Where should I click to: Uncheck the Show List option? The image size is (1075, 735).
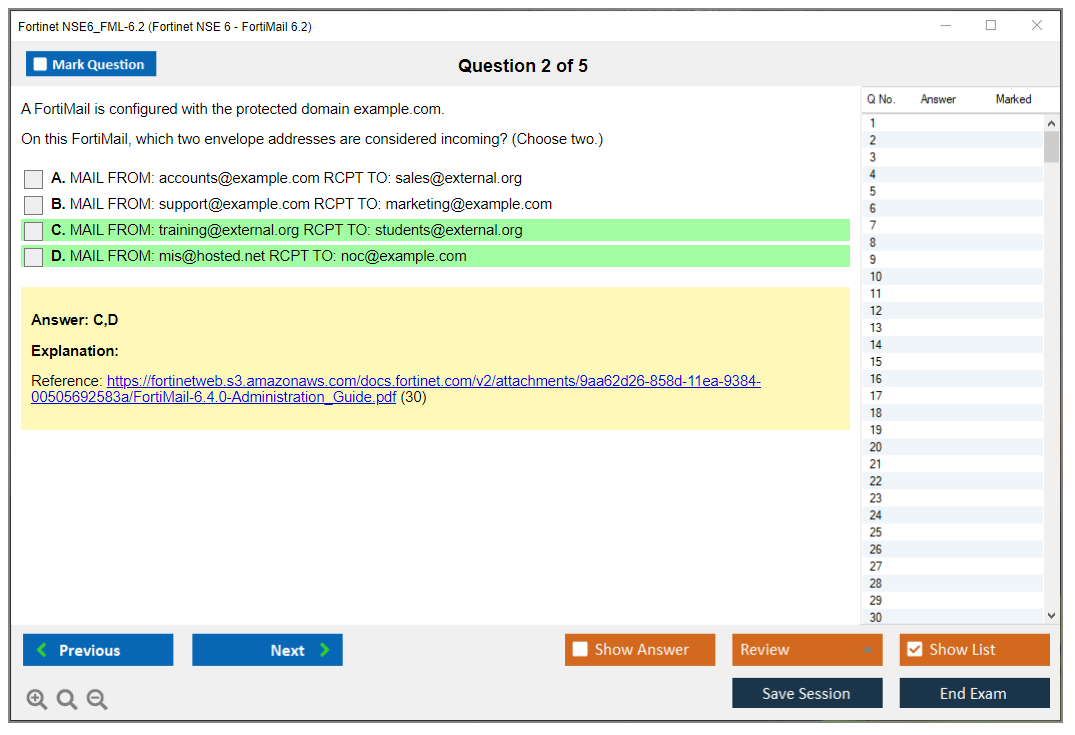914,650
